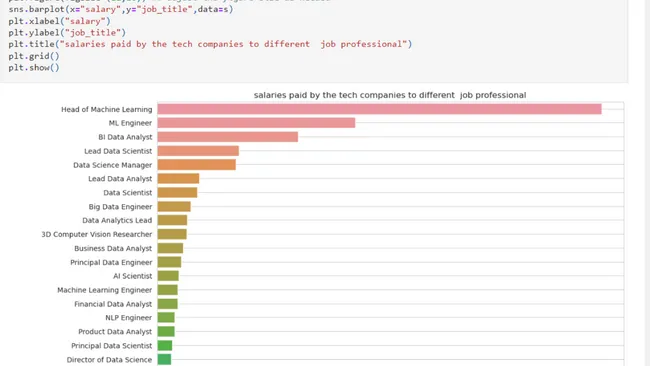The image size is (650, 366).
Task: Select the Data Scientist y-axis label
Action: click(x=128, y=192)
